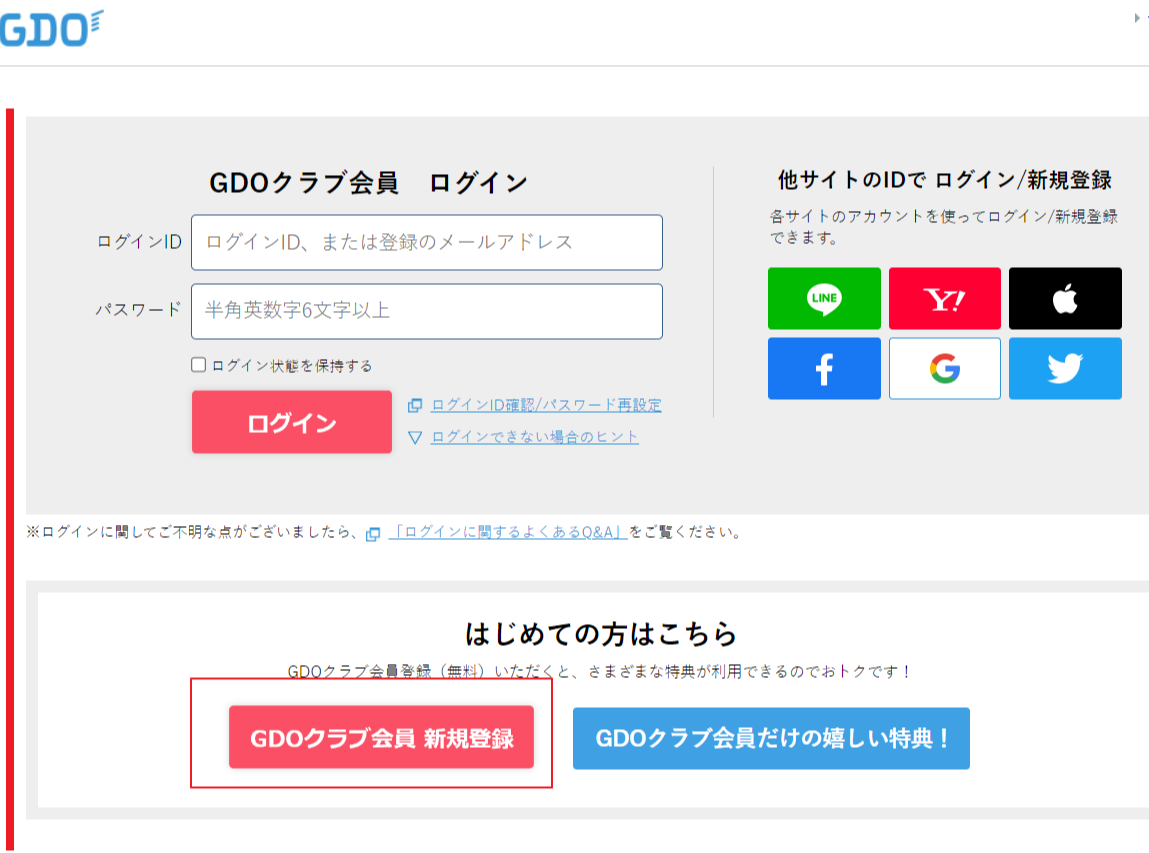Click the external link icon beside password reset
The width and height of the screenshot is (1149, 853).
click(415, 405)
